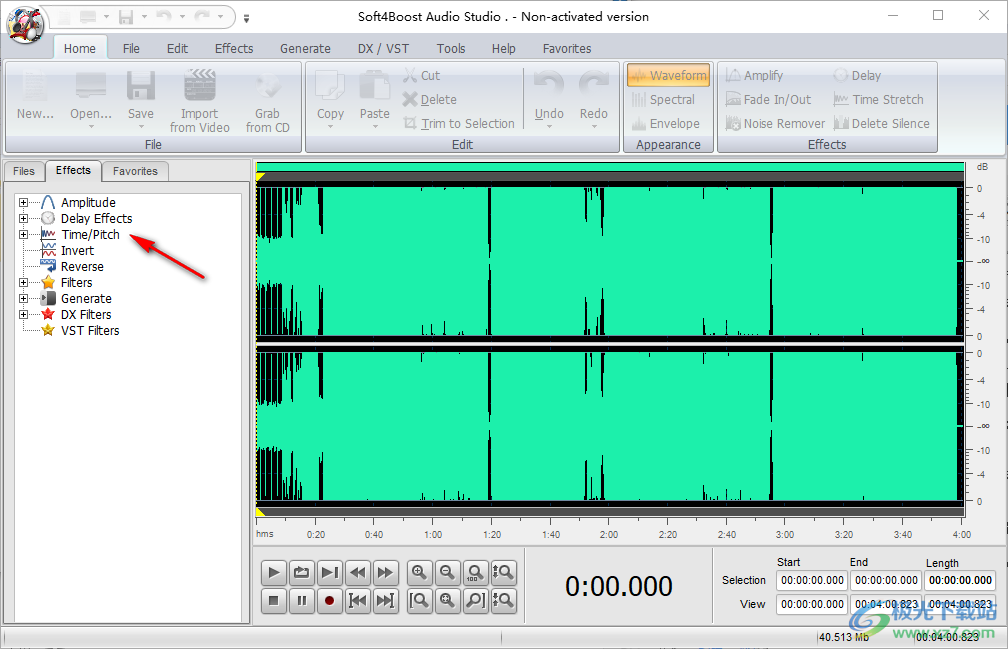Zoom in on the waveform with the magnifier
This screenshot has height=649, width=1008.
[x=419, y=572]
